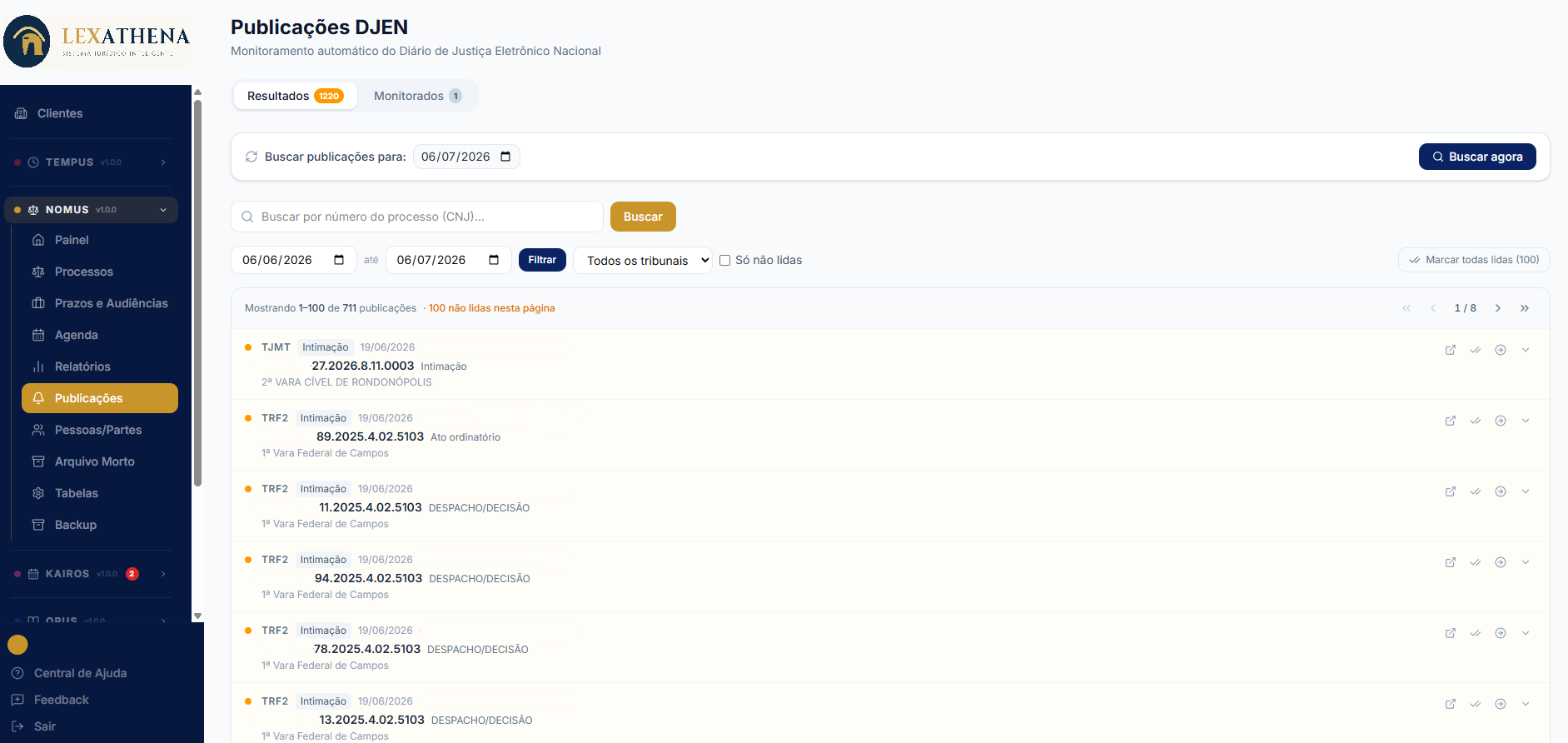
Task: Expand the TJMT publication details chevron
Action: coord(1526,350)
